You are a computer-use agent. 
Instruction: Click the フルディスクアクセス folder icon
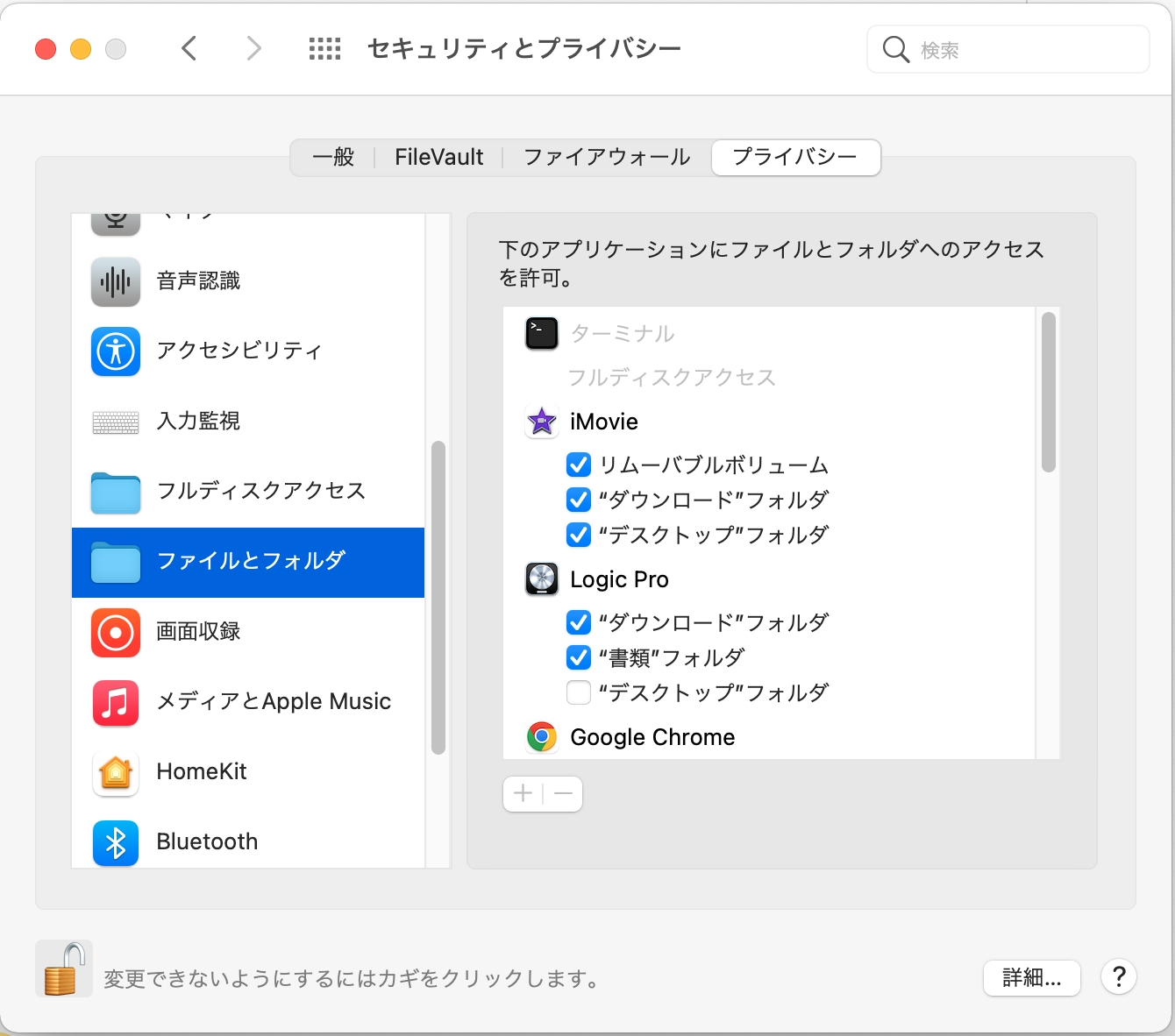click(x=116, y=493)
